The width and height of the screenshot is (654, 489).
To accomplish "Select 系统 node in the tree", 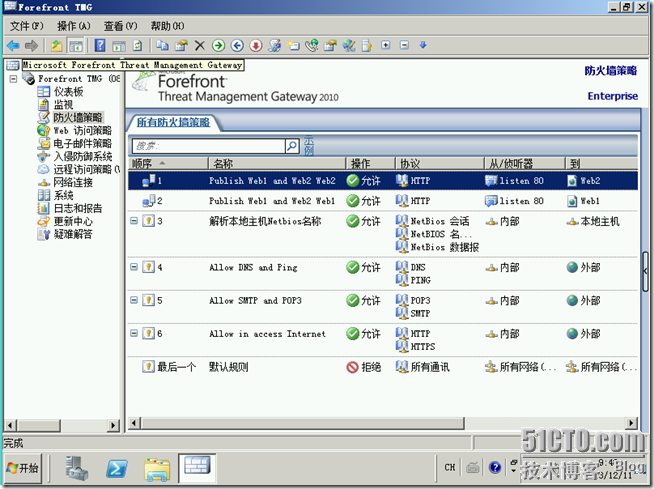I will 63,195.
